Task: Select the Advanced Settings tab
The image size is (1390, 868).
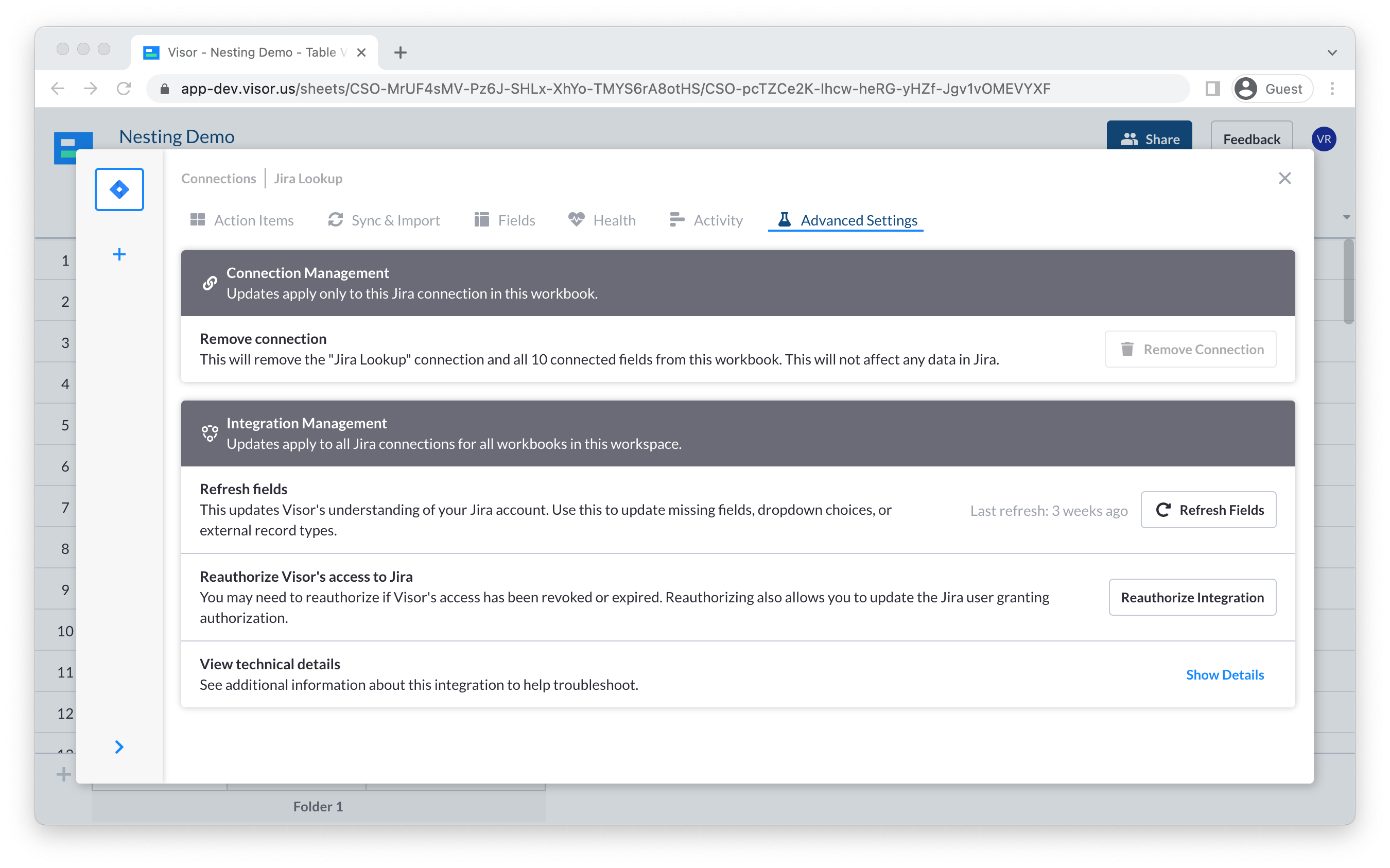Action: (846, 220)
